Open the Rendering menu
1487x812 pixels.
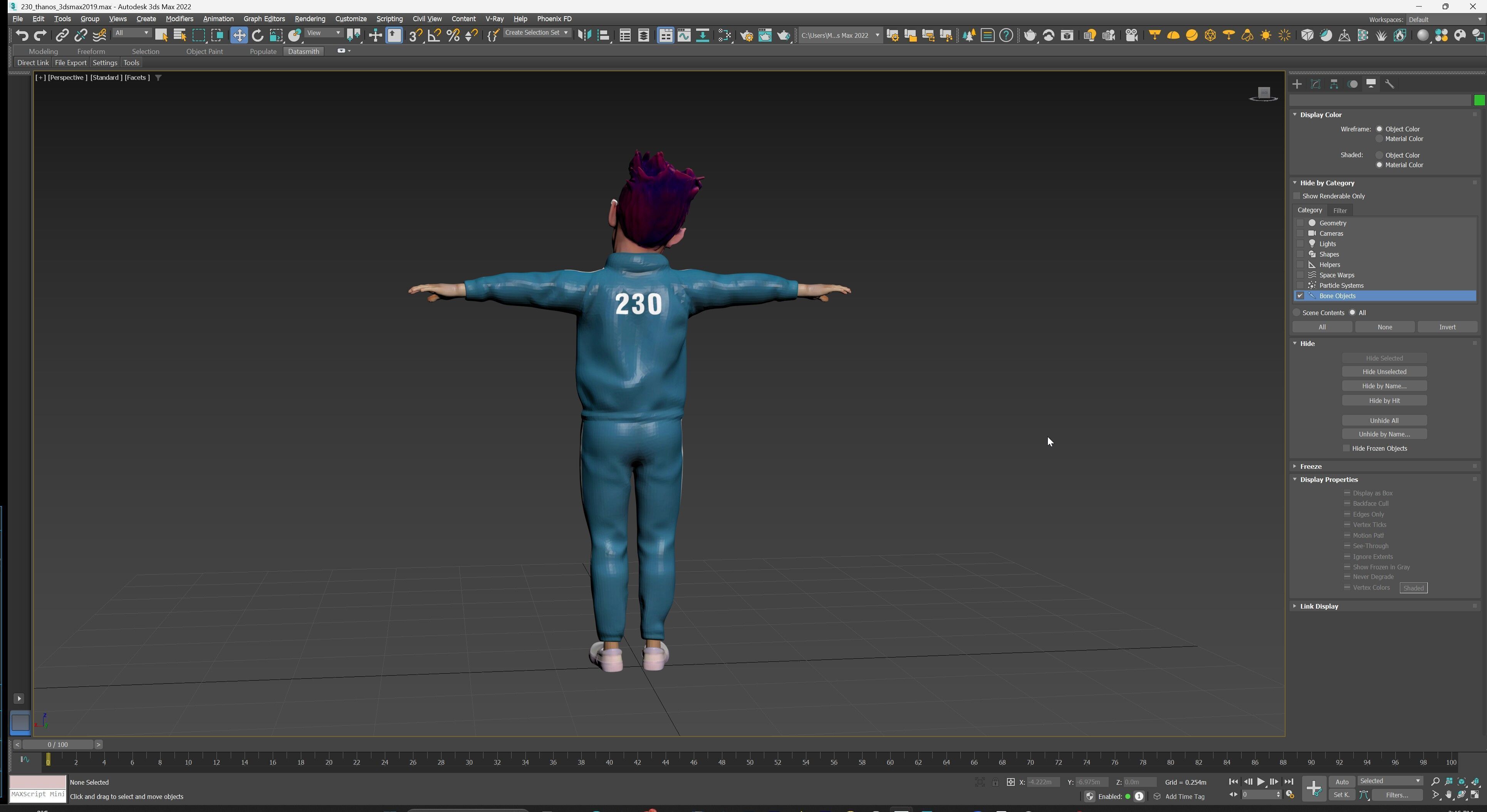click(x=309, y=18)
